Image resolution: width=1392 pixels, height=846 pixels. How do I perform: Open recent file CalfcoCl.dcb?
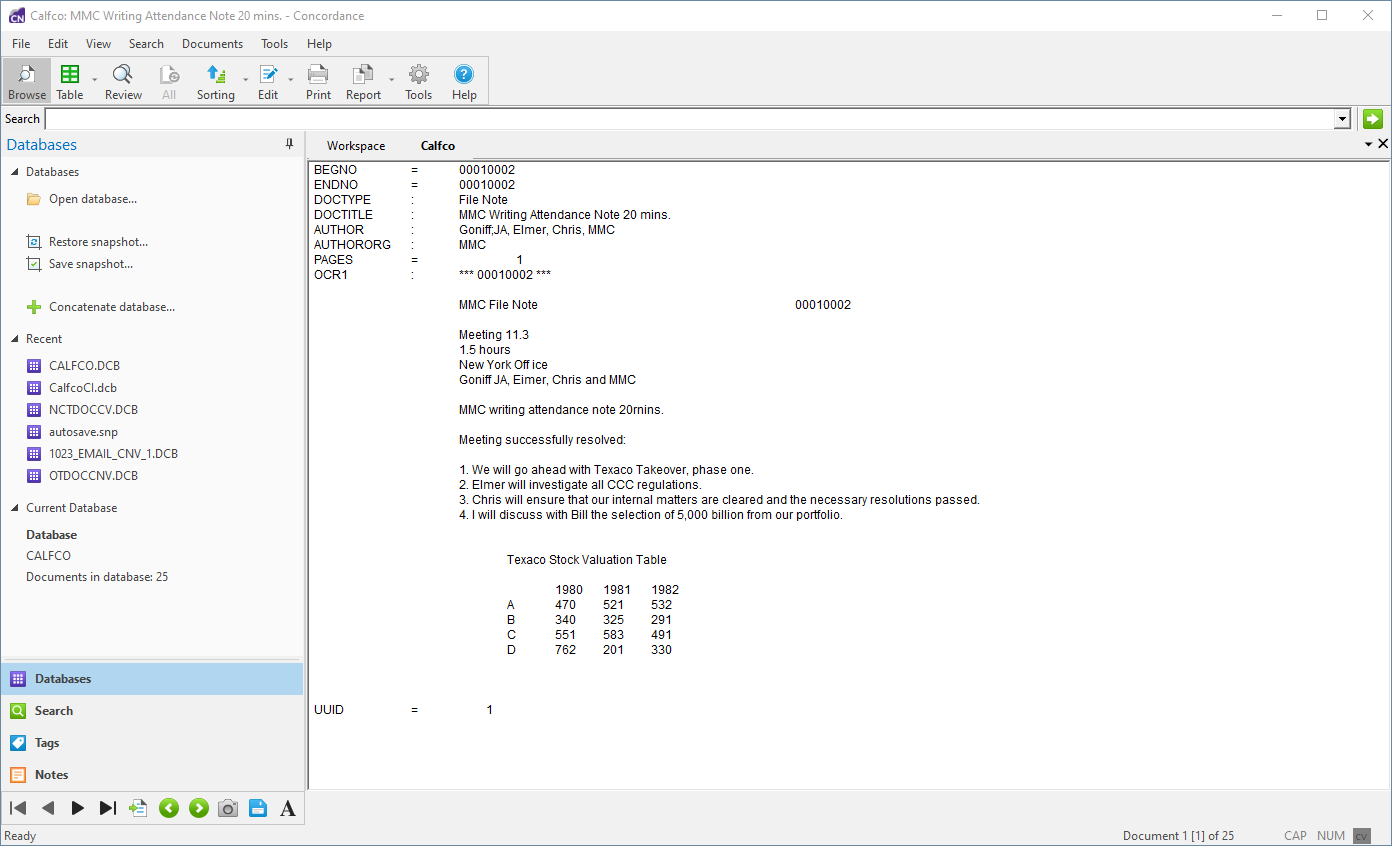(x=83, y=388)
